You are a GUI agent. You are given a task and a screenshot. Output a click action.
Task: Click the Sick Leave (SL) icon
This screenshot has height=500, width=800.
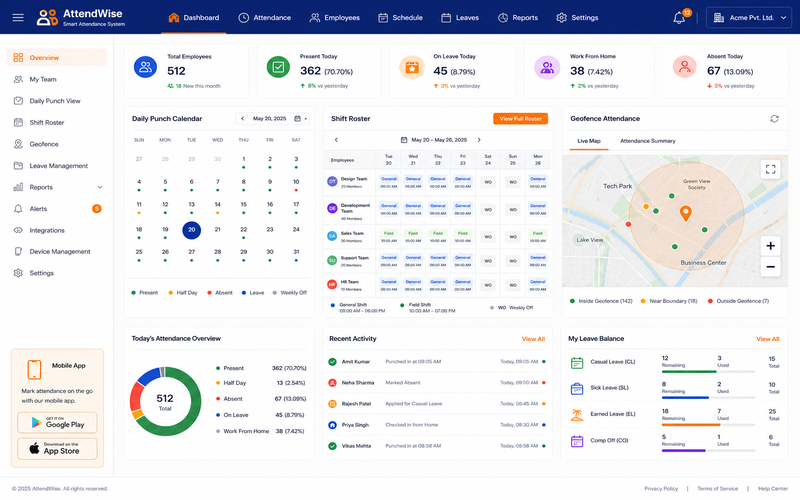pyautogui.click(x=577, y=389)
